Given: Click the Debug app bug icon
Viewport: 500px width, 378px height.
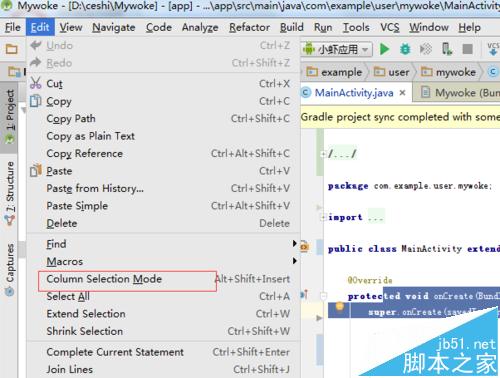Looking at the screenshot, I should [x=405, y=49].
